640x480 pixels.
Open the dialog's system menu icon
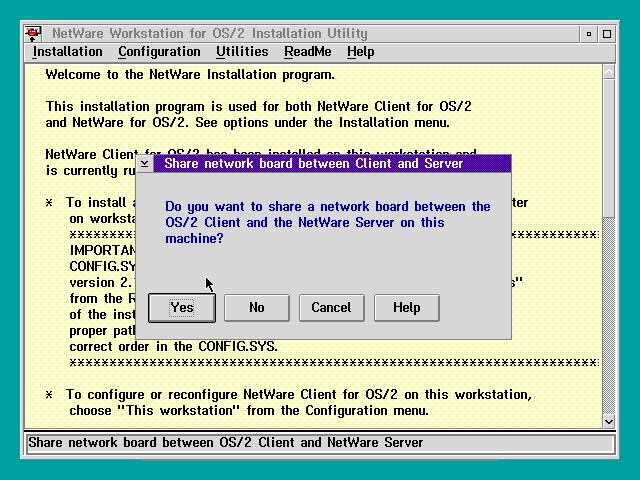[144, 164]
